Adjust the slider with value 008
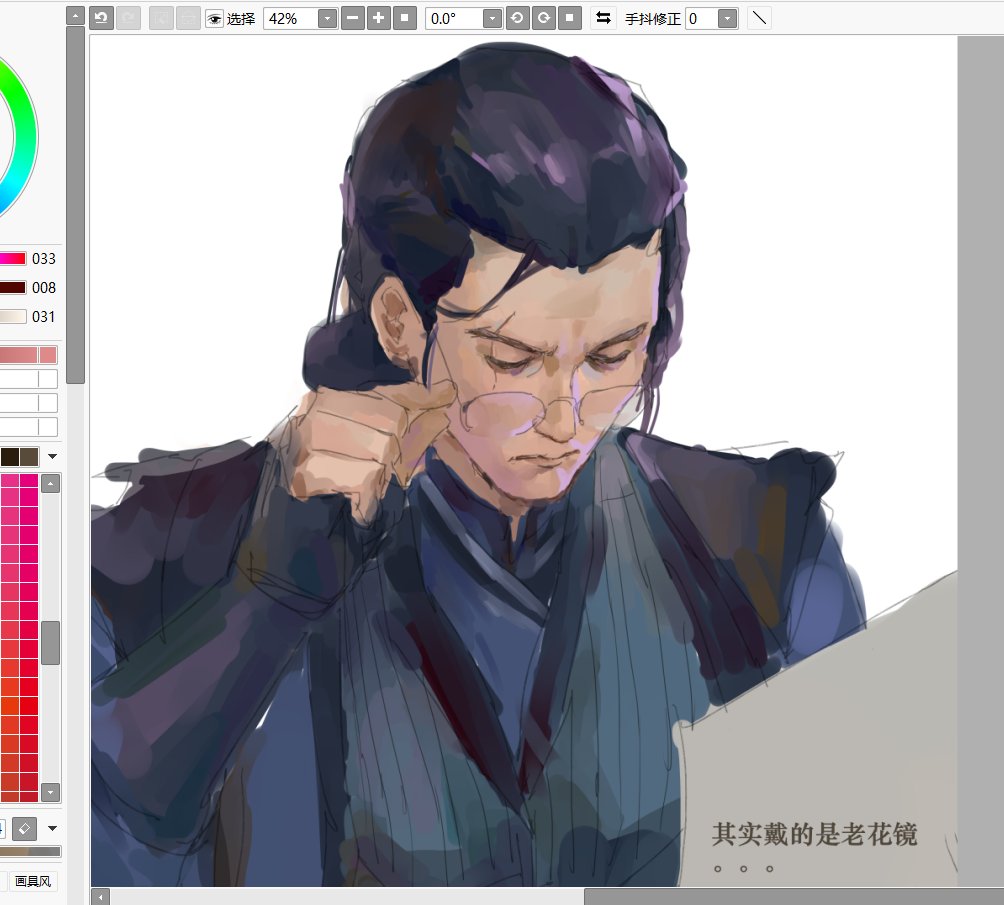 click(x=13, y=288)
